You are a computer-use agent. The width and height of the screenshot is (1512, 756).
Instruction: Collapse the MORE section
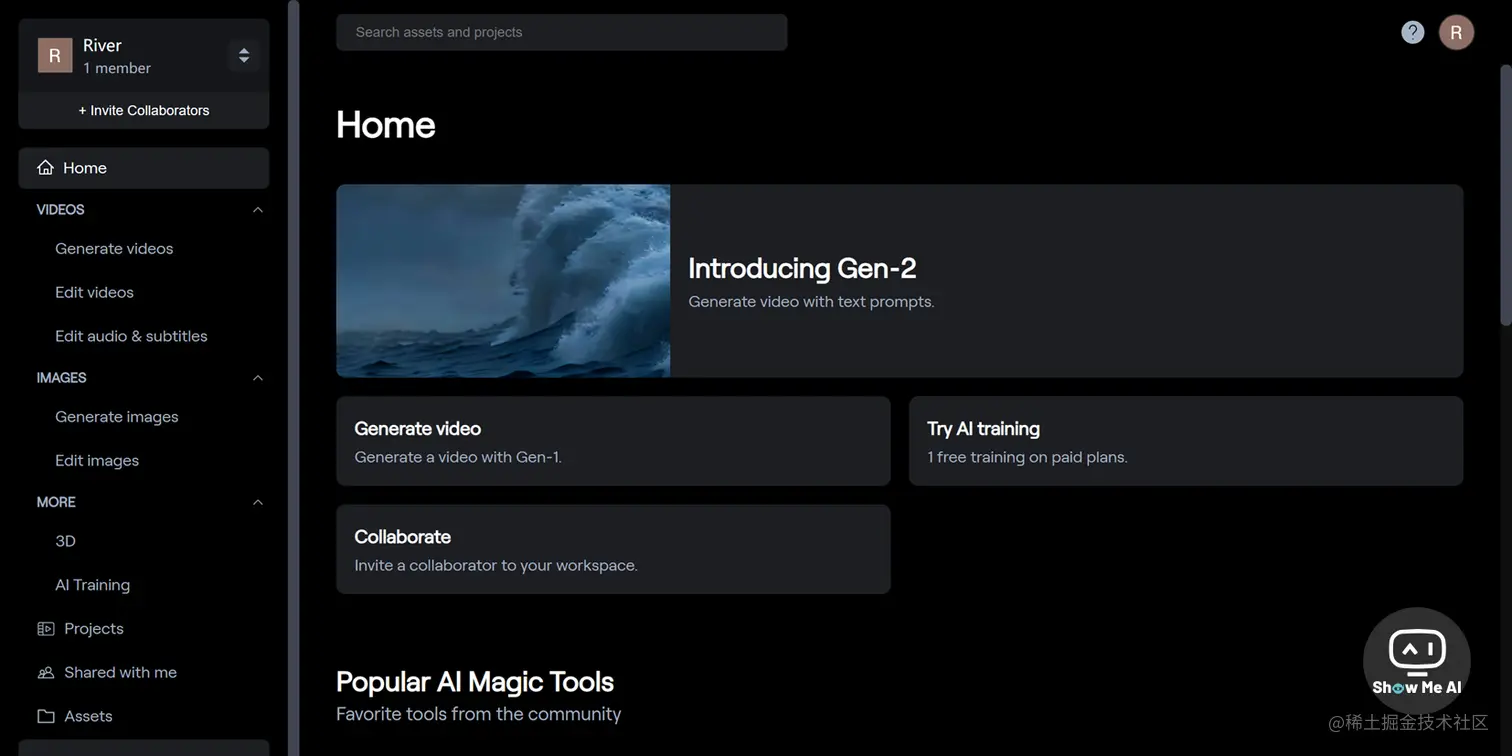(258, 502)
